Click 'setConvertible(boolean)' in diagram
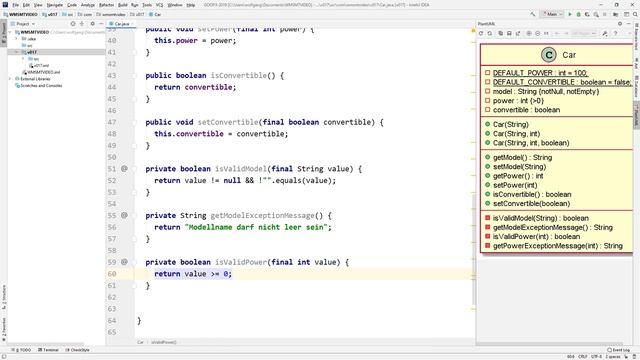 (531, 203)
